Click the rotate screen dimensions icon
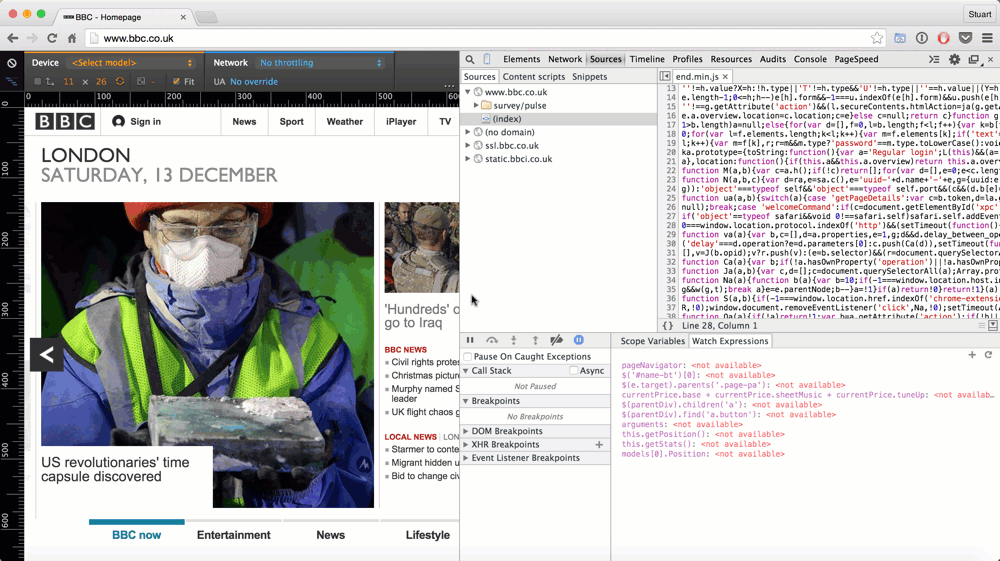The image size is (1000, 561). (x=120, y=82)
